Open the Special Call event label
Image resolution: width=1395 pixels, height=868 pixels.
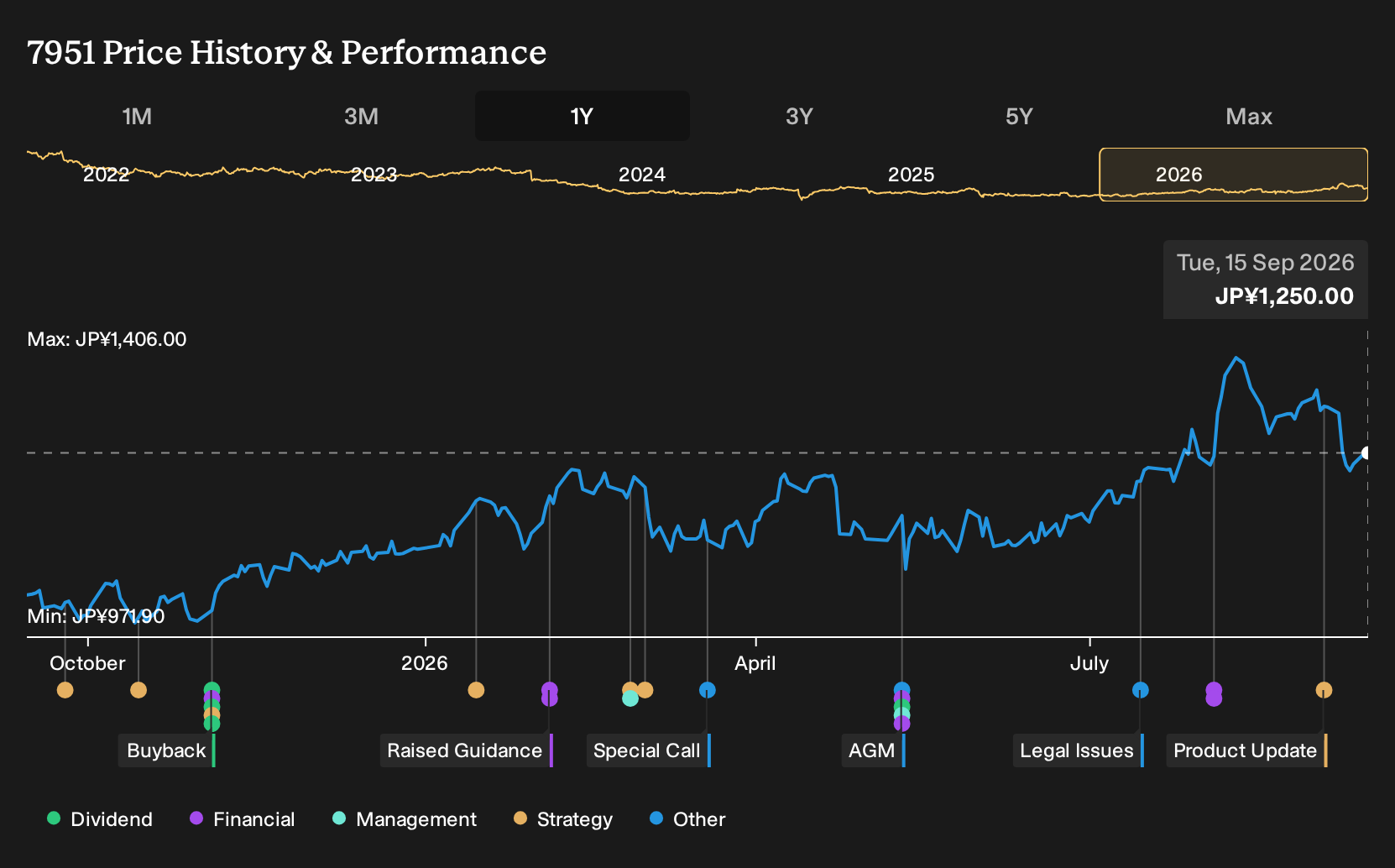pyautogui.click(x=648, y=750)
